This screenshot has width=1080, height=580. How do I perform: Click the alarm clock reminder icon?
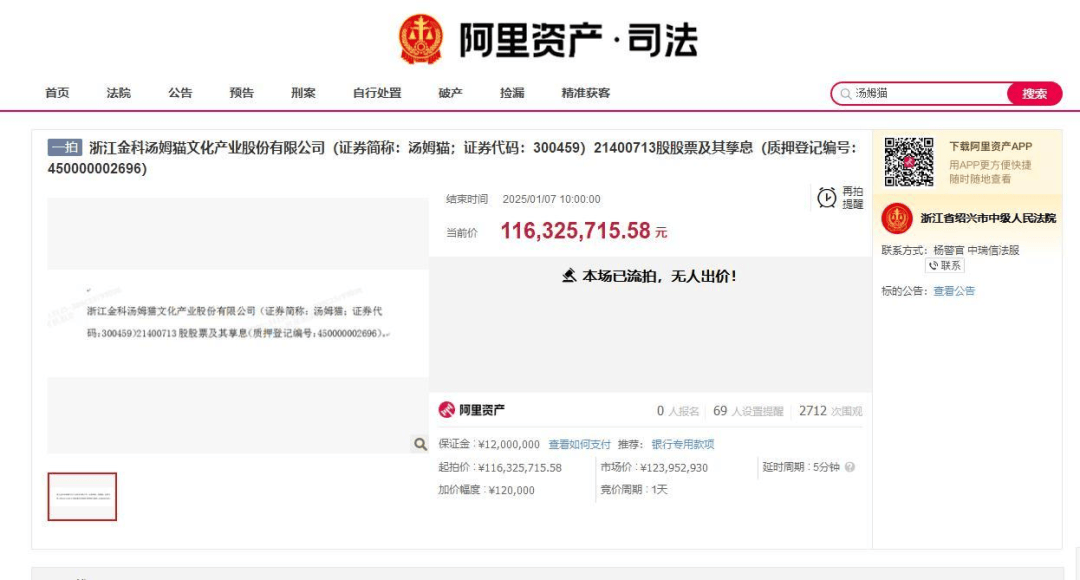click(827, 198)
